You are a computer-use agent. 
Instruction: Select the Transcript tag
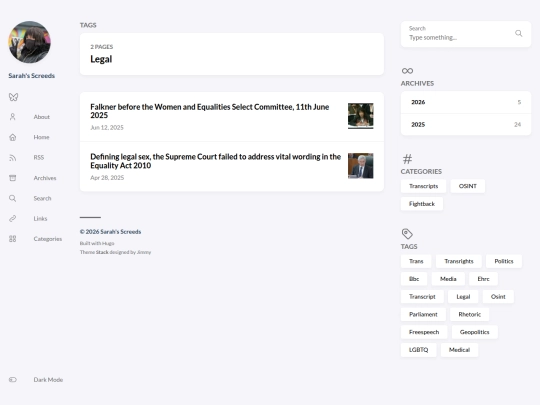pyautogui.click(x=422, y=297)
